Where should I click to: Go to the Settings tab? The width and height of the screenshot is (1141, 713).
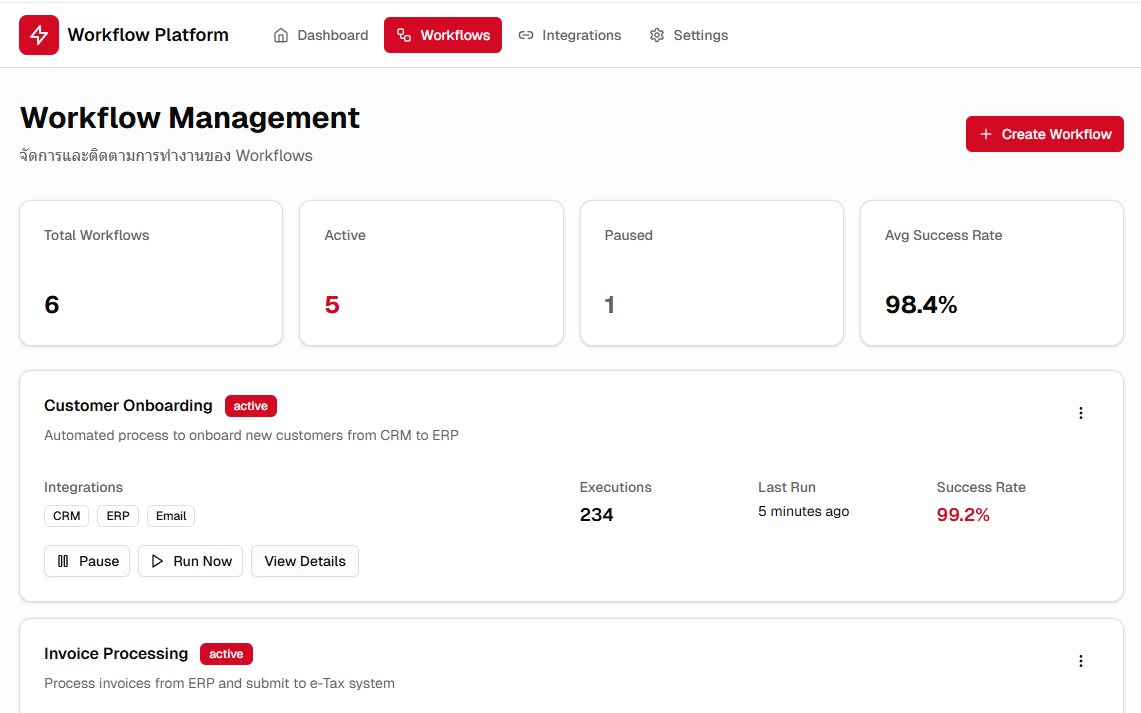[688, 35]
